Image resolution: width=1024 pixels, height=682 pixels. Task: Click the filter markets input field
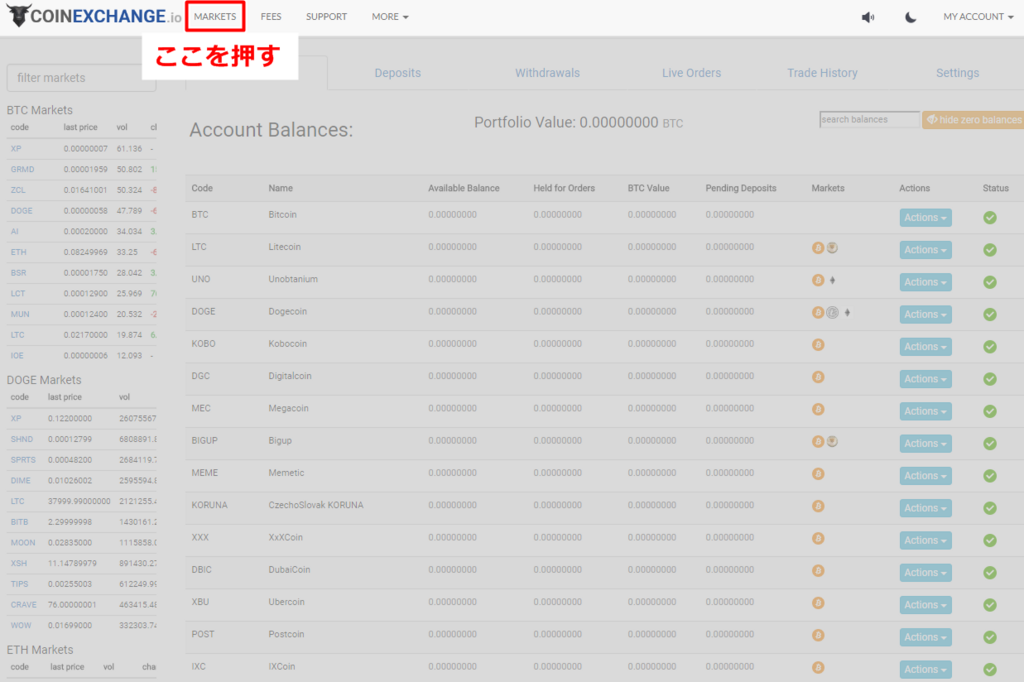(82, 78)
